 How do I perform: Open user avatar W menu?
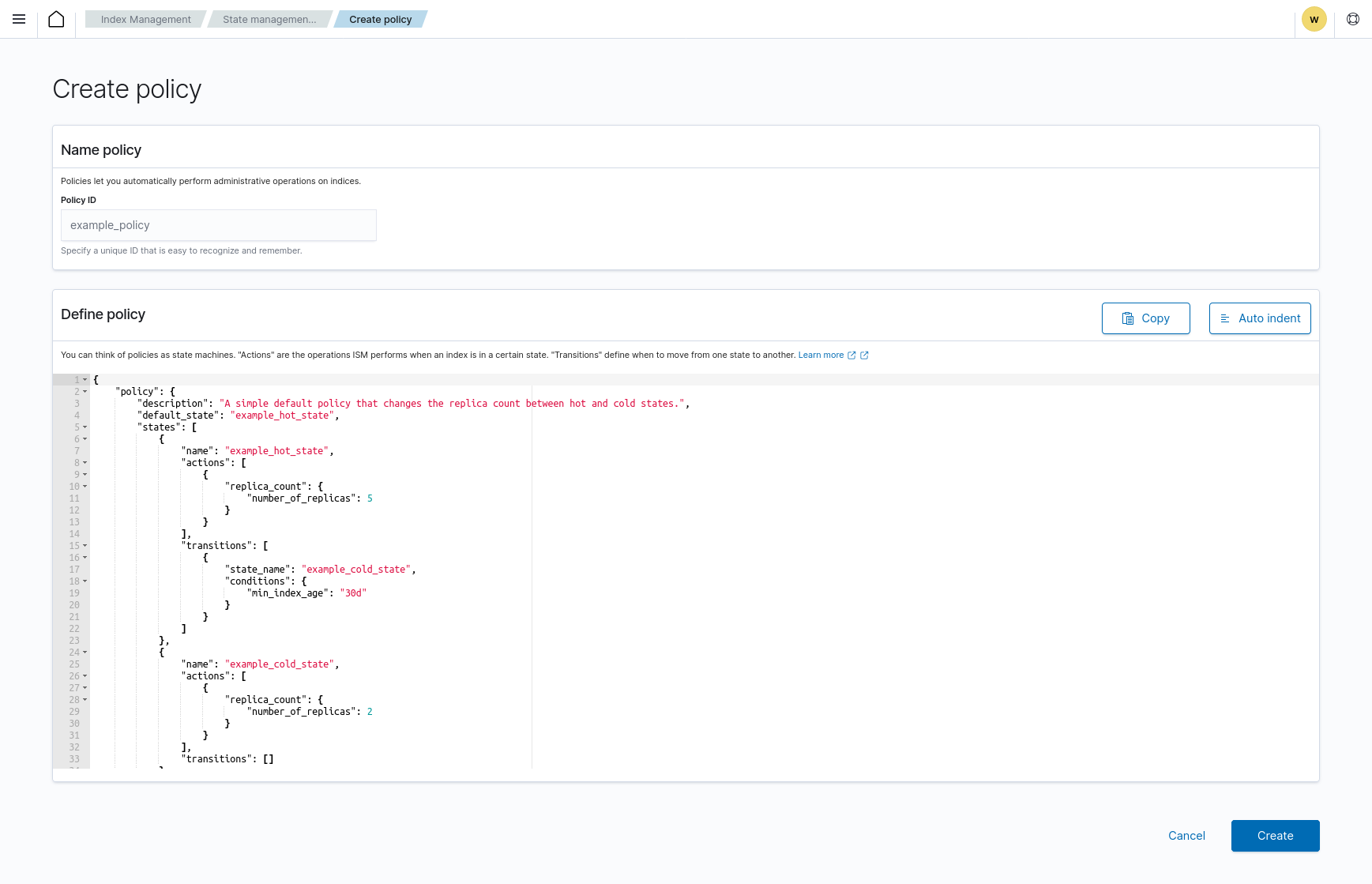[1314, 19]
